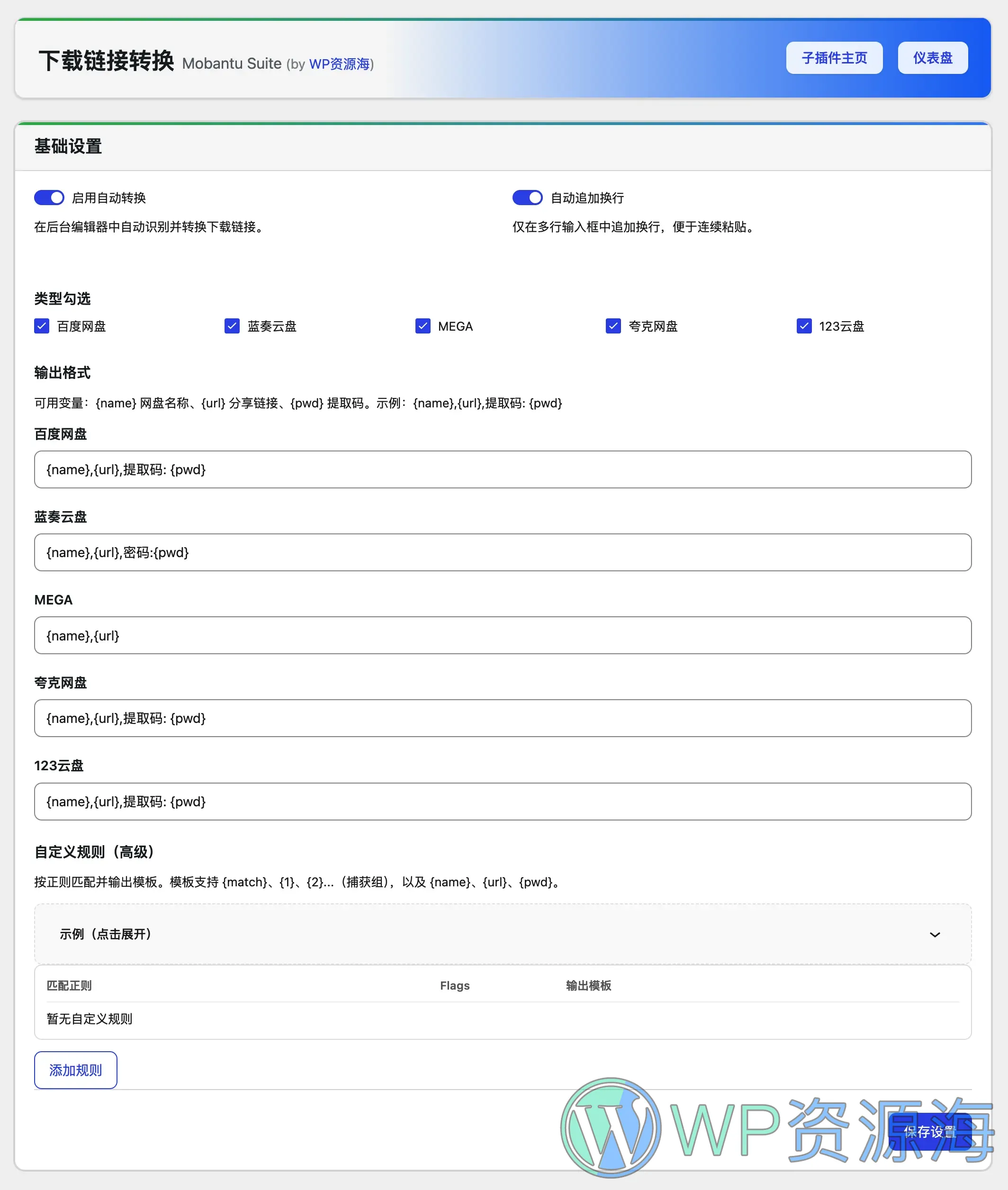This screenshot has height=1190, width=1008.
Task: Turn off 自动追加换行 switch
Action: [x=527, y=197]
